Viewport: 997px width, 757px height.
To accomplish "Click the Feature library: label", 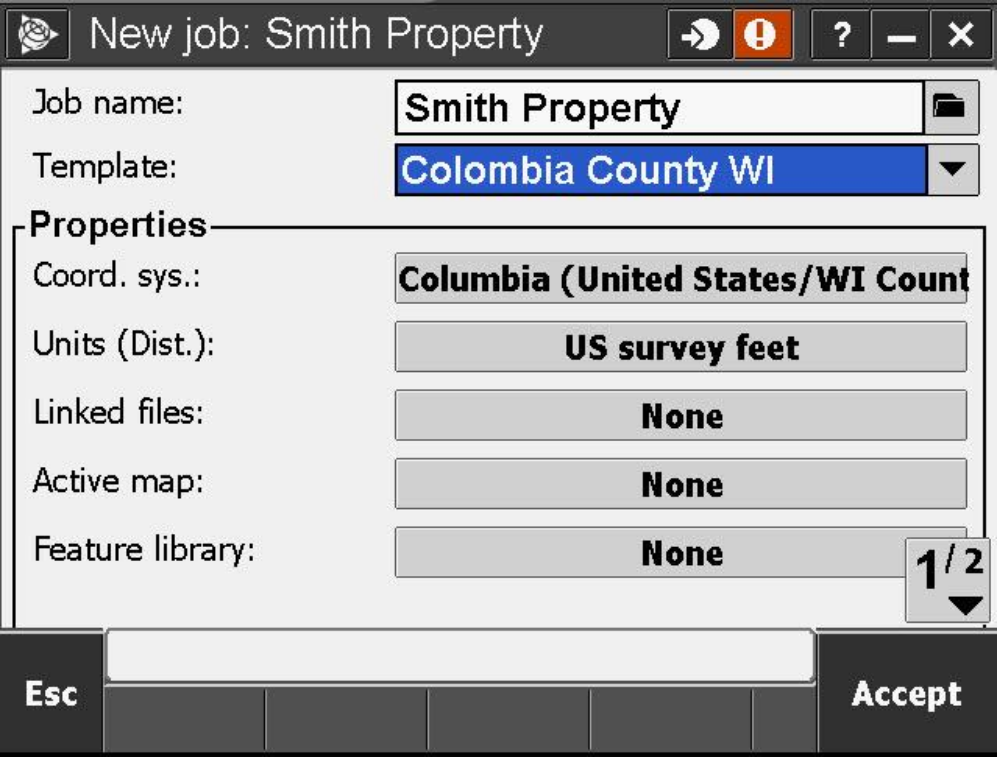I will tap(144, 549).
